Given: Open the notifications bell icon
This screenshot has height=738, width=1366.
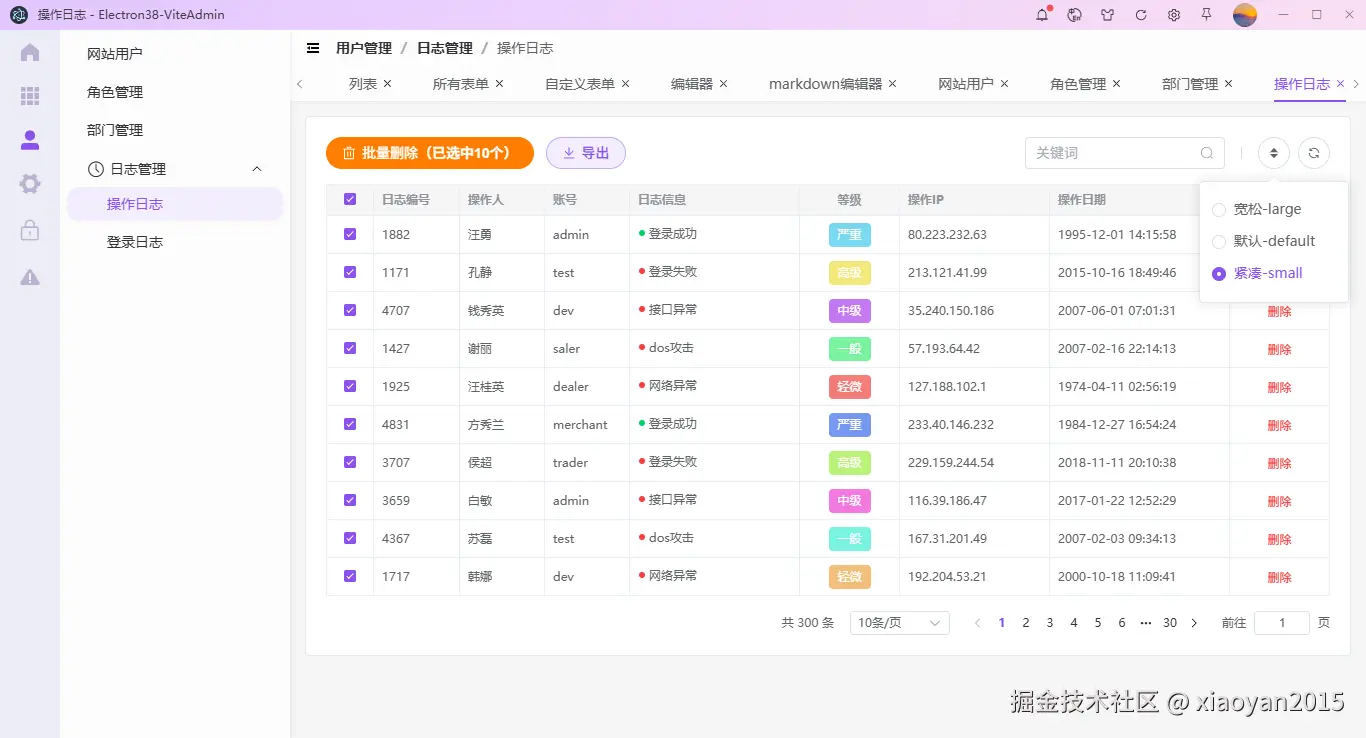Looking at the screenshot, I should click(x=1041, y=15).
